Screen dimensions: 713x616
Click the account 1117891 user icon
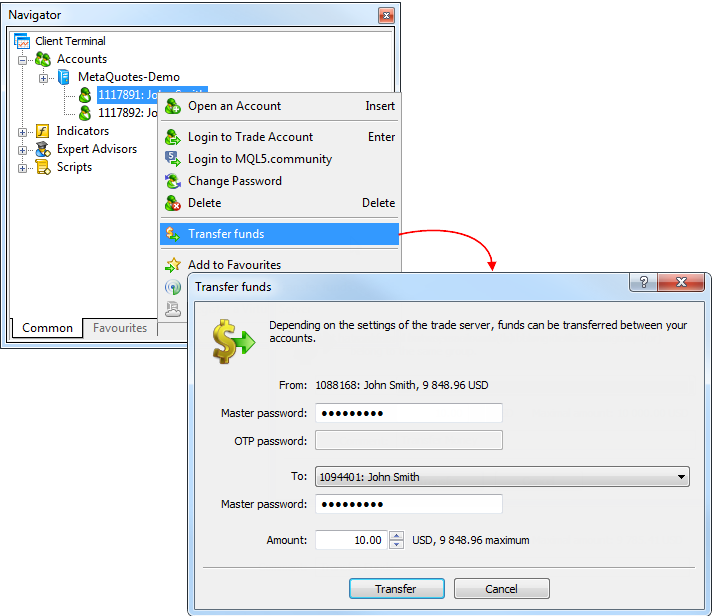85,95
